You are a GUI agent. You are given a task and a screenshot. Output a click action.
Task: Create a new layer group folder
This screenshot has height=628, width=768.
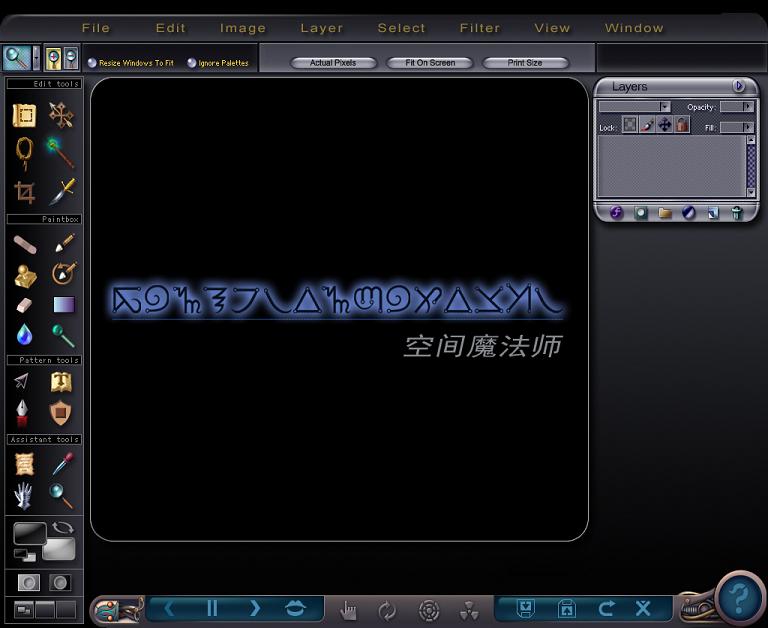[x=665, y=213]
